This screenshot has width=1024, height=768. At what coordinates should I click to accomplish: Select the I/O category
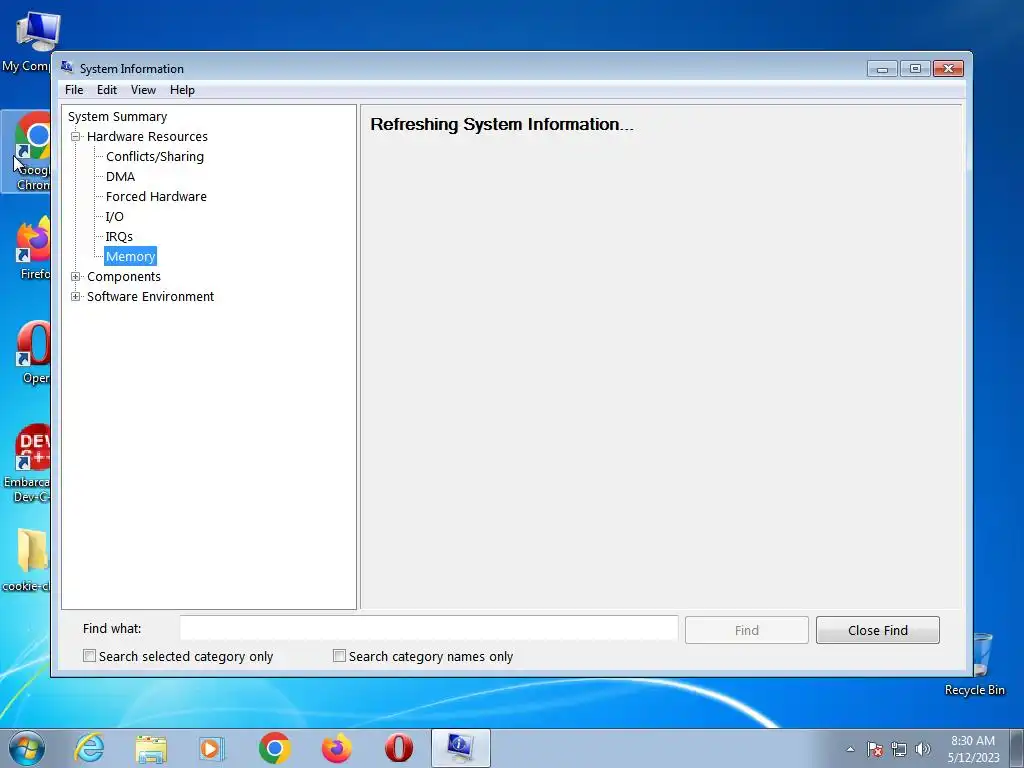pos(114,217)
